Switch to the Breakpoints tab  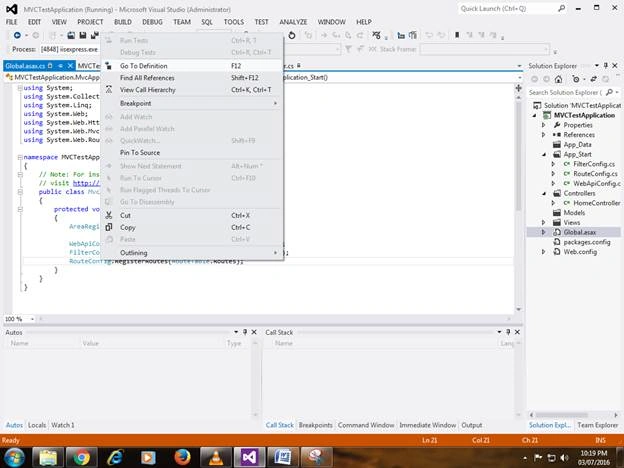[x=315, y=425]
